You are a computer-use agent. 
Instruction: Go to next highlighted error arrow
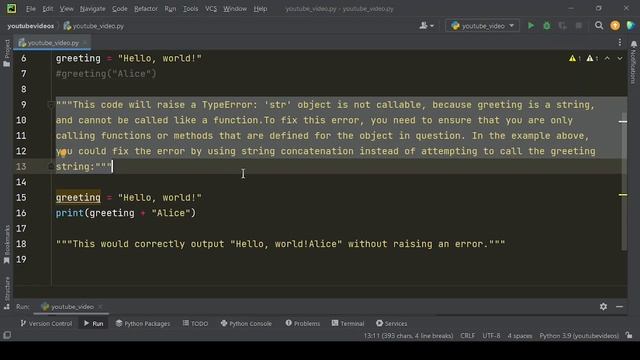(x=620, y=59)
